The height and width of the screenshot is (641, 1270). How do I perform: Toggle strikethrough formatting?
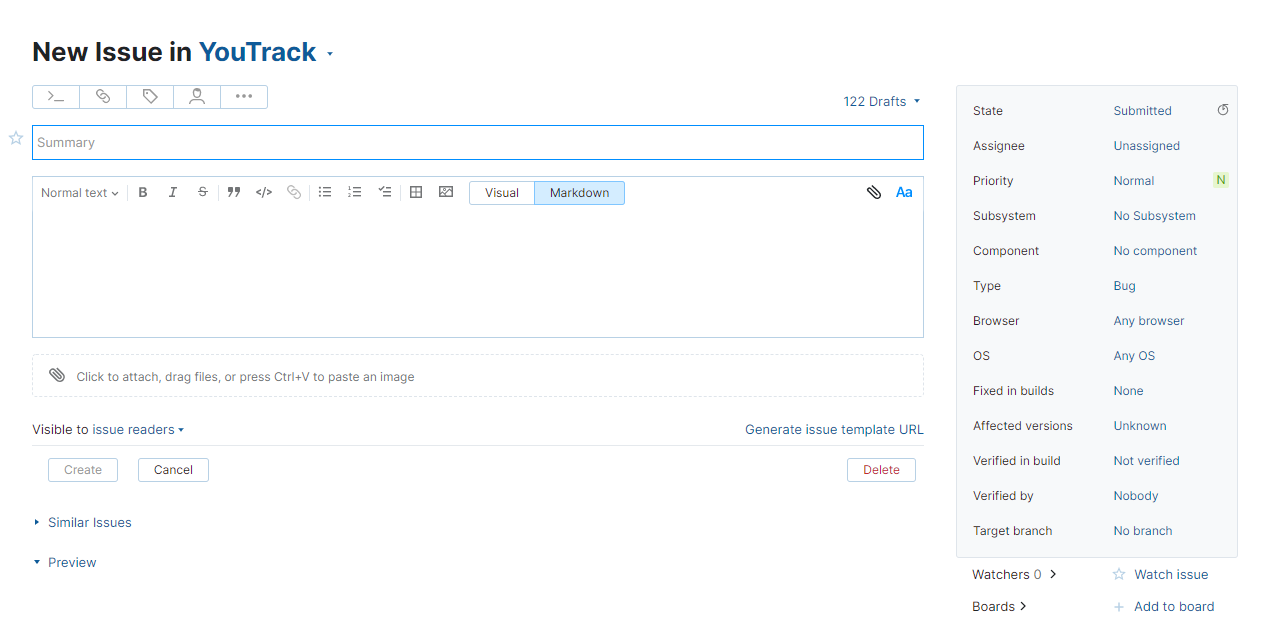[x=202, y=192]
